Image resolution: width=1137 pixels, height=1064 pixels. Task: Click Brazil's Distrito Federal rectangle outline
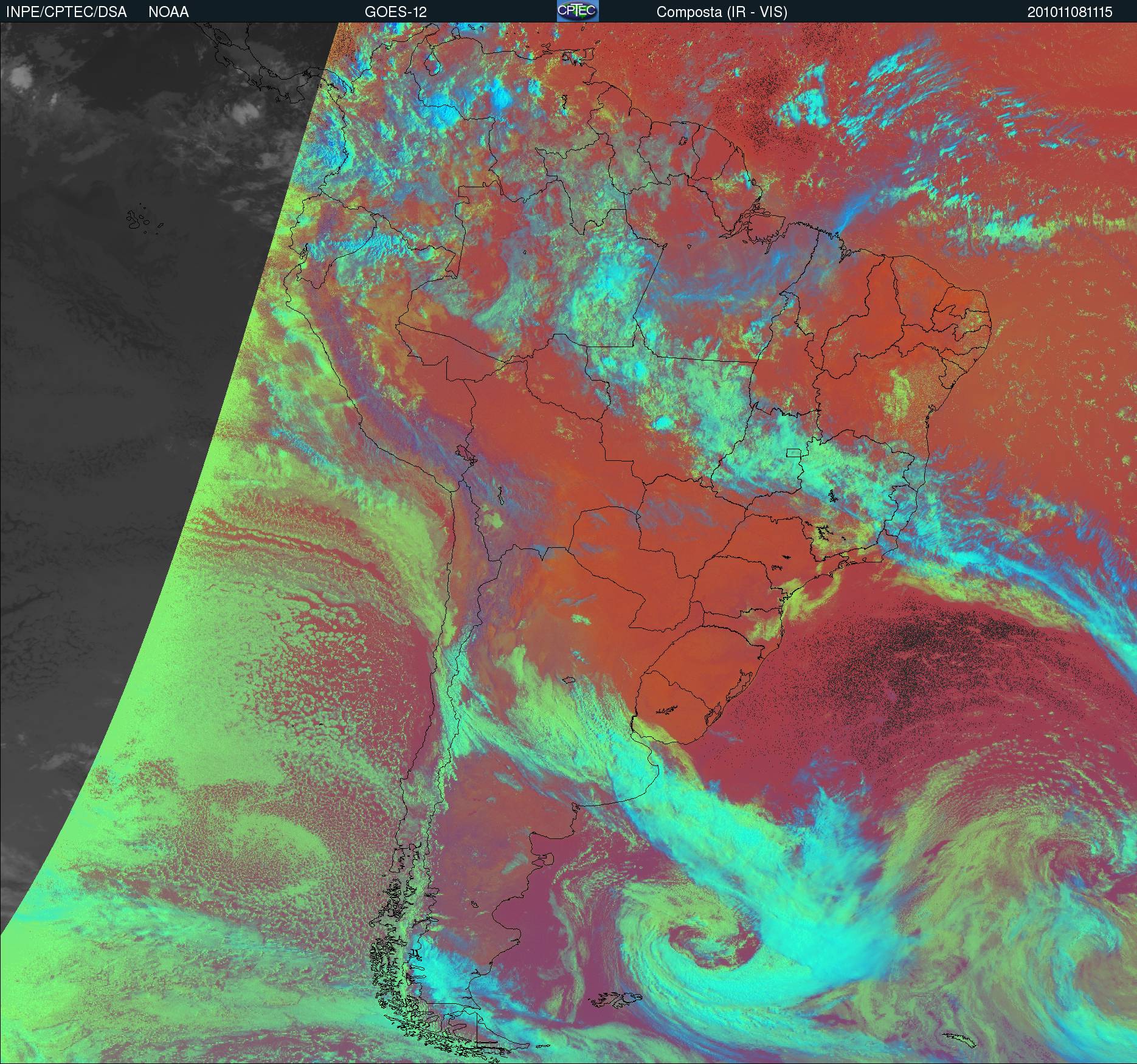point(793,452)
